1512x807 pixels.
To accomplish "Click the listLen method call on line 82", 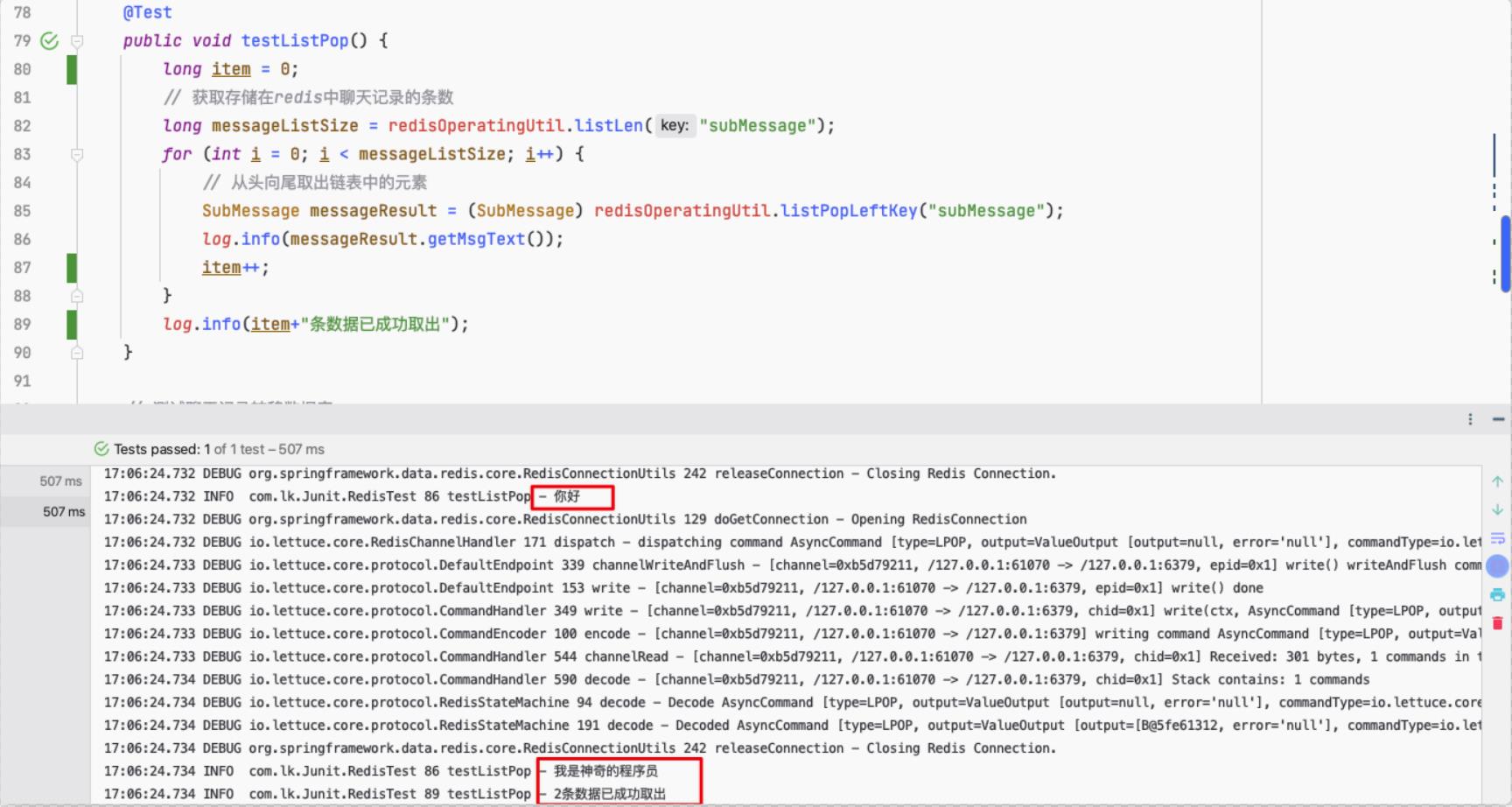I will 608,126.
